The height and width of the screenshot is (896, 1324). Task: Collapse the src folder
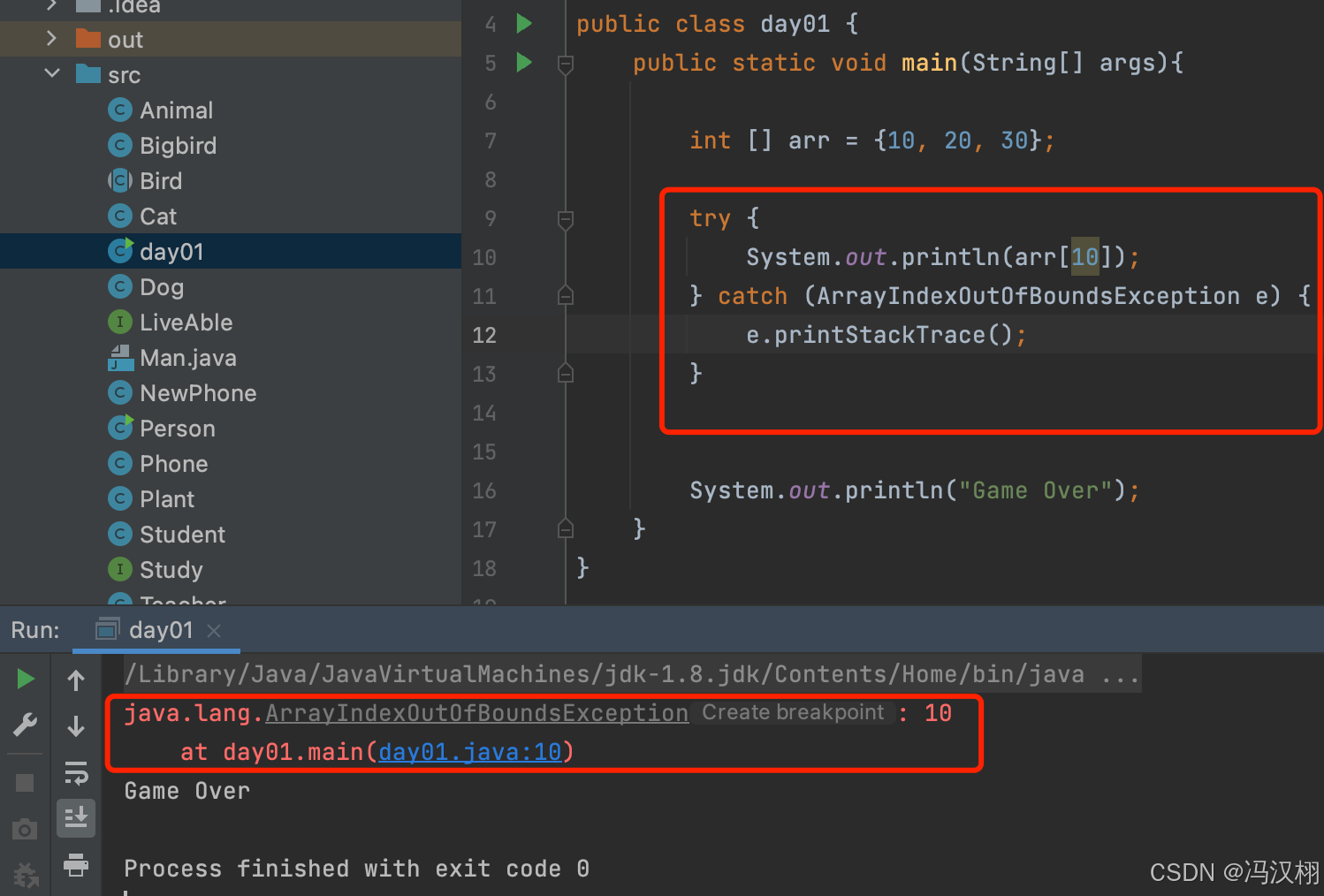click(x=52, y=73)
